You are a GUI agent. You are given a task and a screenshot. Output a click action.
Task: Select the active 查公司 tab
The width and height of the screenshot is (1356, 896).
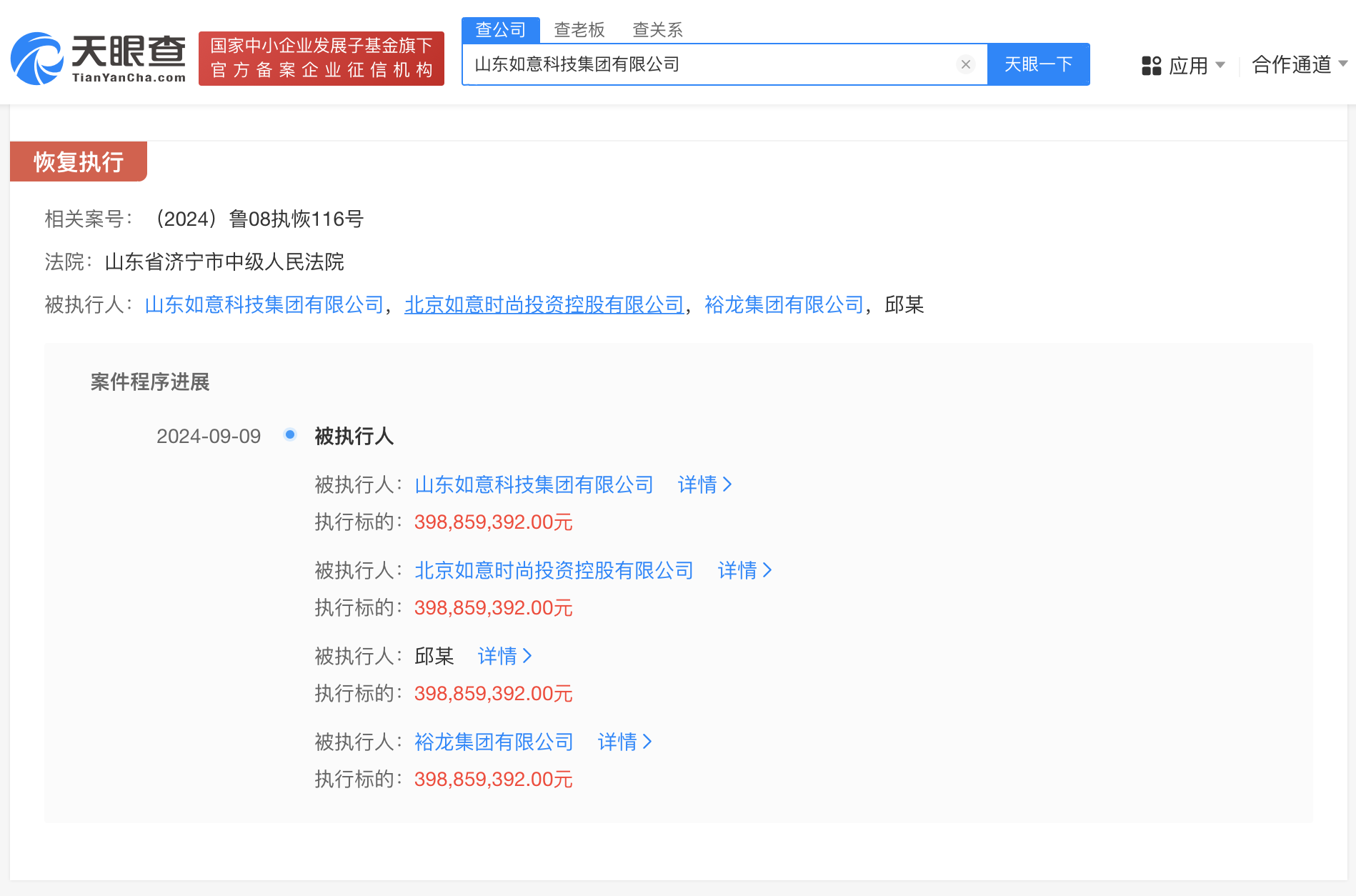[x=500, y=29]
